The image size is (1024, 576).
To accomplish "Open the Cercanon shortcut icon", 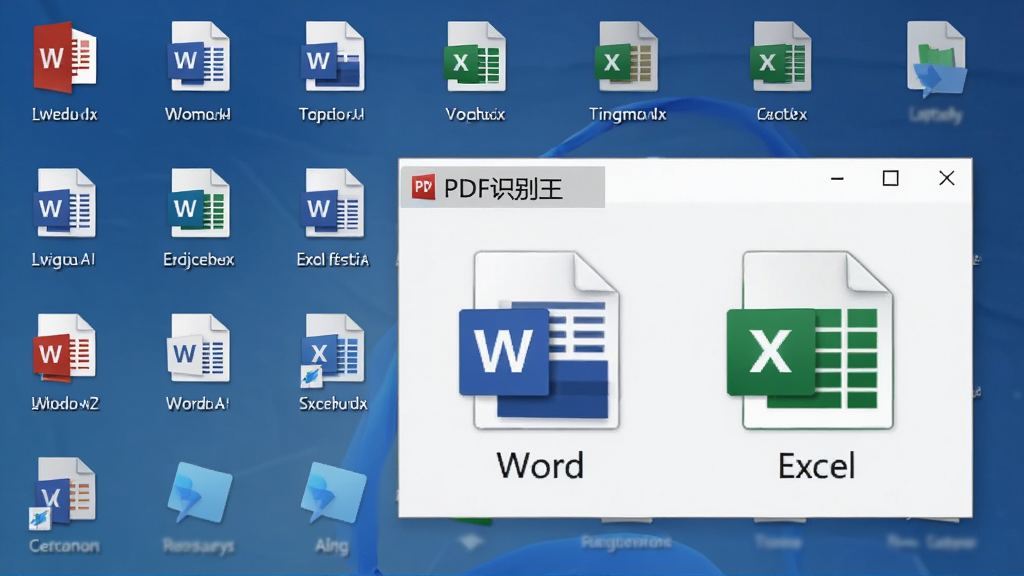I will tap(63, 493).
